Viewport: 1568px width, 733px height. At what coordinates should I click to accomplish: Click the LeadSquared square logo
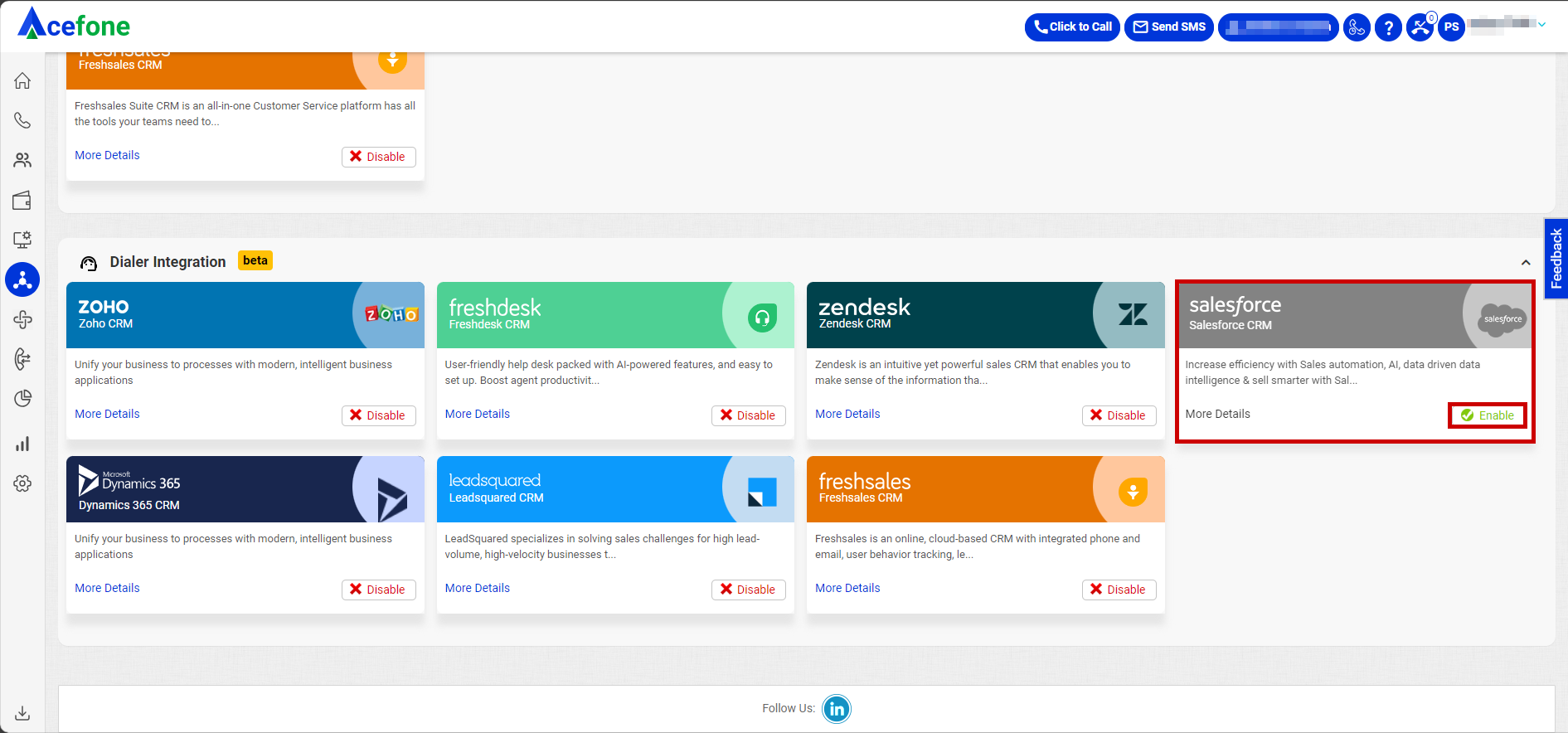(762, 492)
